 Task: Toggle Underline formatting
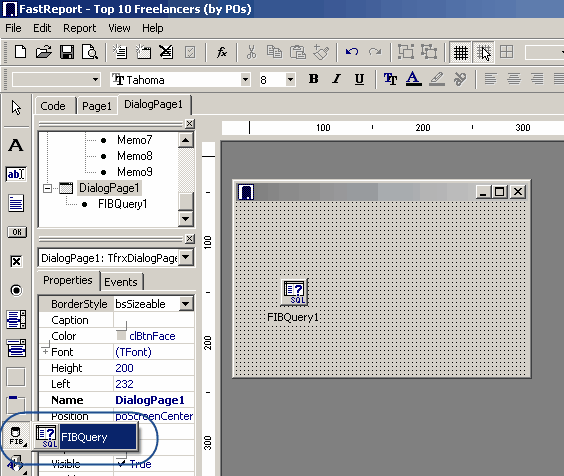[x=359, y=79]
